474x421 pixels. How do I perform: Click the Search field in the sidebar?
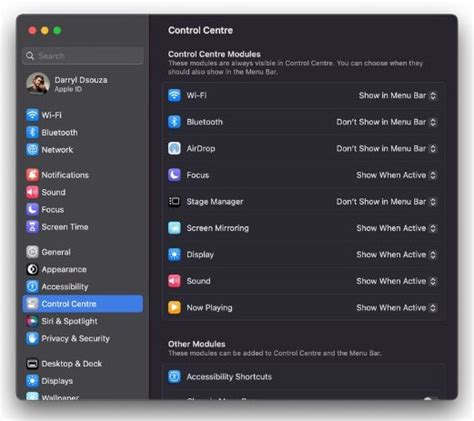83,56
